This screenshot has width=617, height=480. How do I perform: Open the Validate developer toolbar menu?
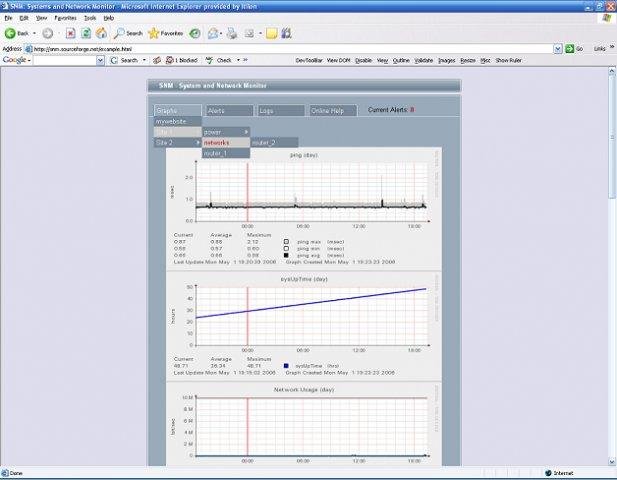point(424,60)
